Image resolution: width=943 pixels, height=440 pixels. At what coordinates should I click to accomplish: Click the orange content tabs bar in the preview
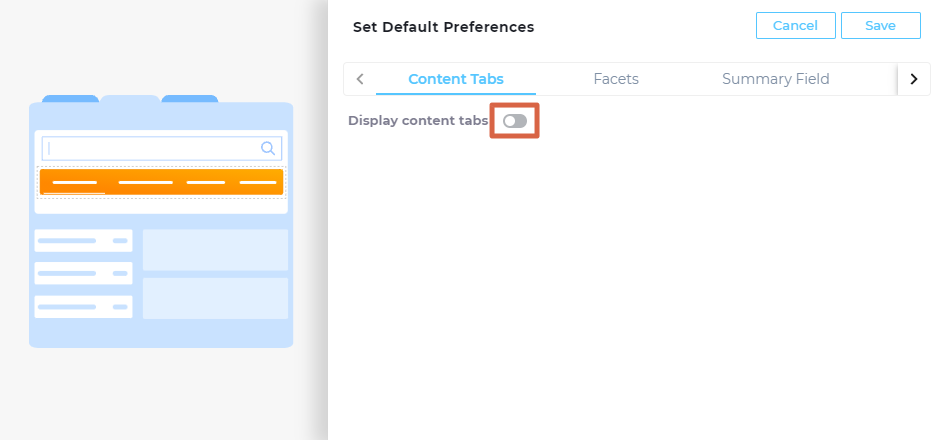click(161, 182)
